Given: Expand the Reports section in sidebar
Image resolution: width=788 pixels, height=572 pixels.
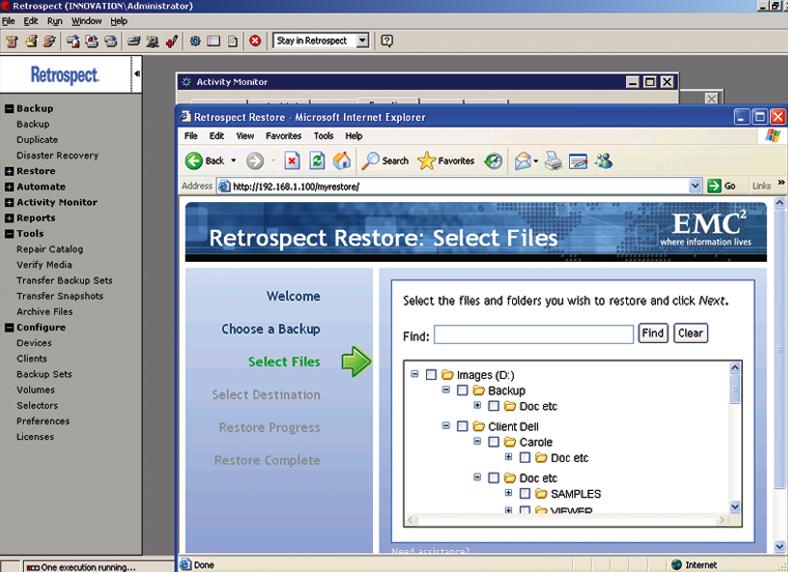Looking at the screenshot, I should 9,218.
